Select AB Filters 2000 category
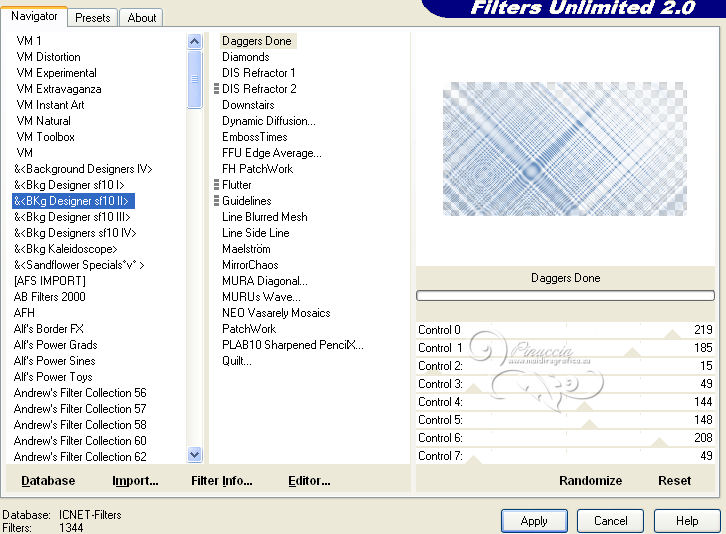726x534 pixels. click(50, 297)
